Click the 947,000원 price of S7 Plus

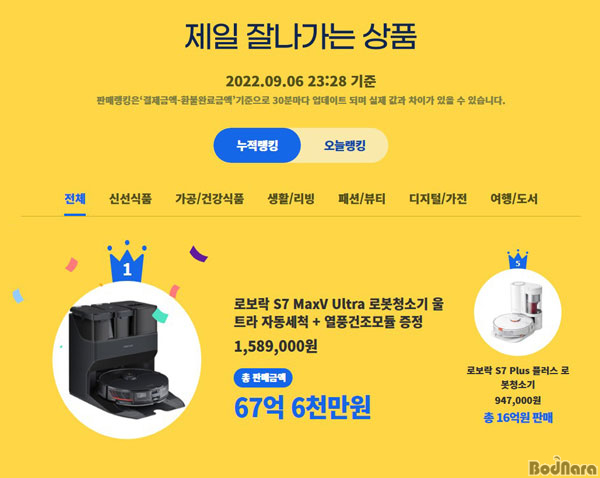pos(518,401)
